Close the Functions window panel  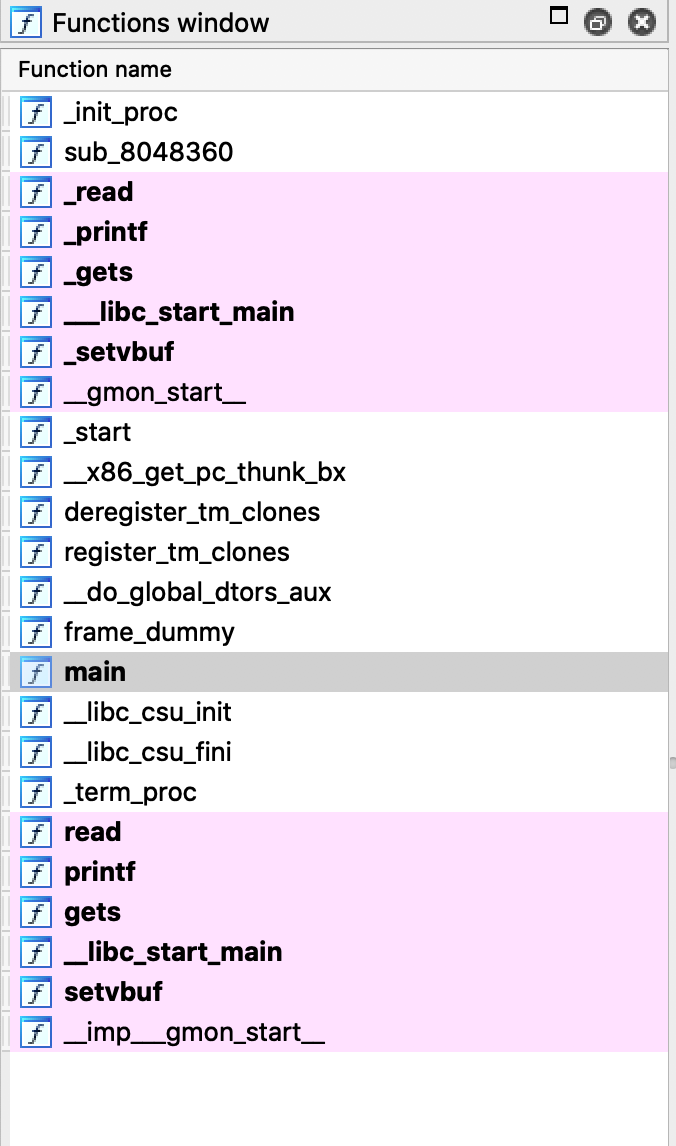(x=642, y=23)
